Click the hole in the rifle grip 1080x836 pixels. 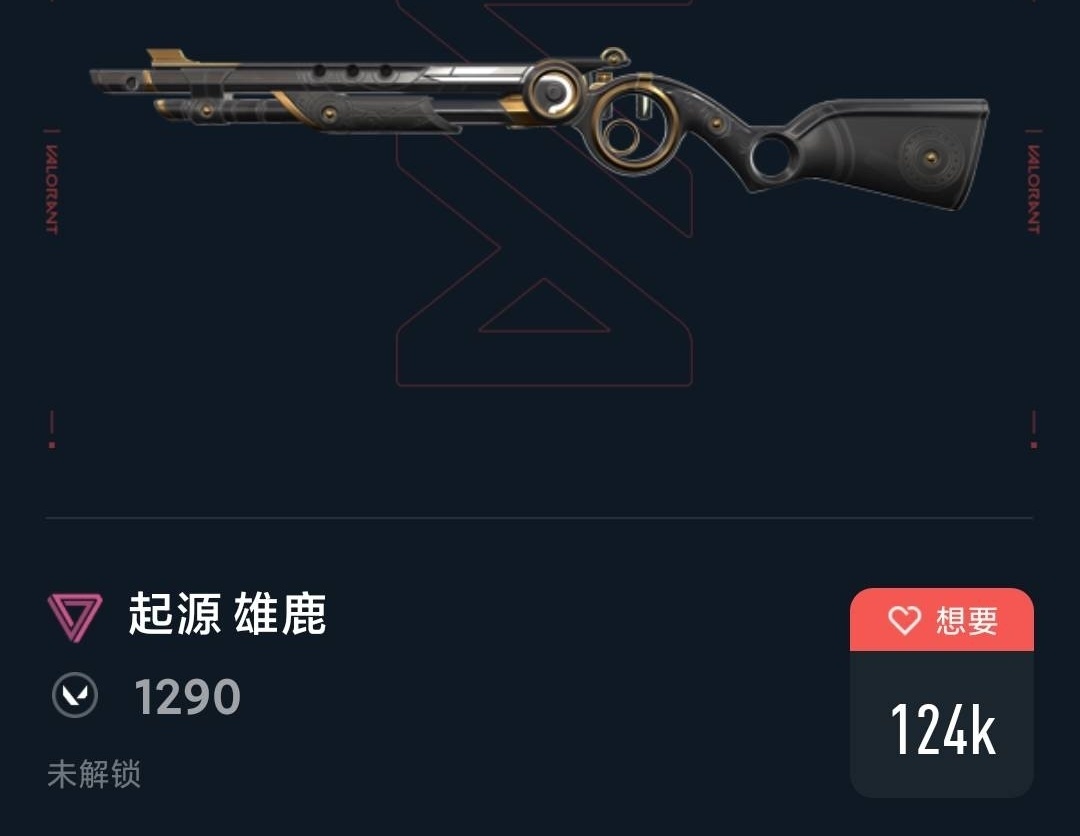773,156
